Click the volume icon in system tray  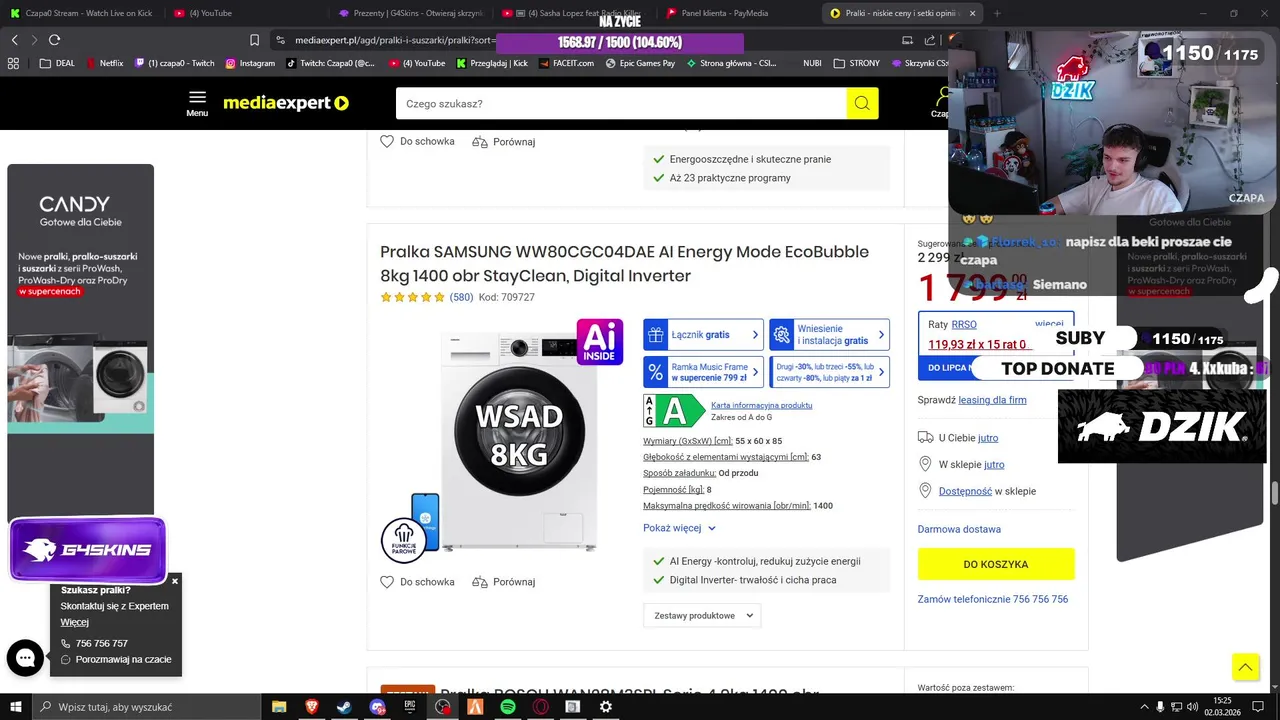(1193, 707)
